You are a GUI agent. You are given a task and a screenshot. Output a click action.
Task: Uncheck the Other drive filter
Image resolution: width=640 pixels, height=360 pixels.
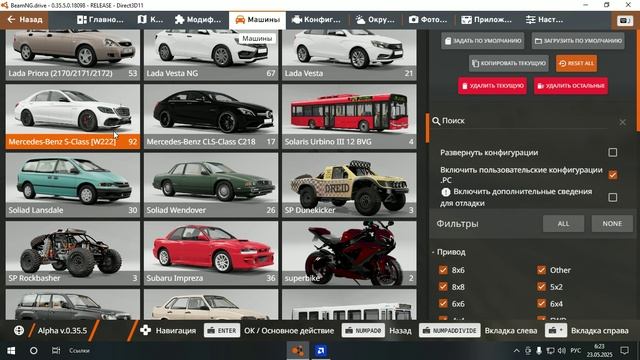click(x=541, y=270)
